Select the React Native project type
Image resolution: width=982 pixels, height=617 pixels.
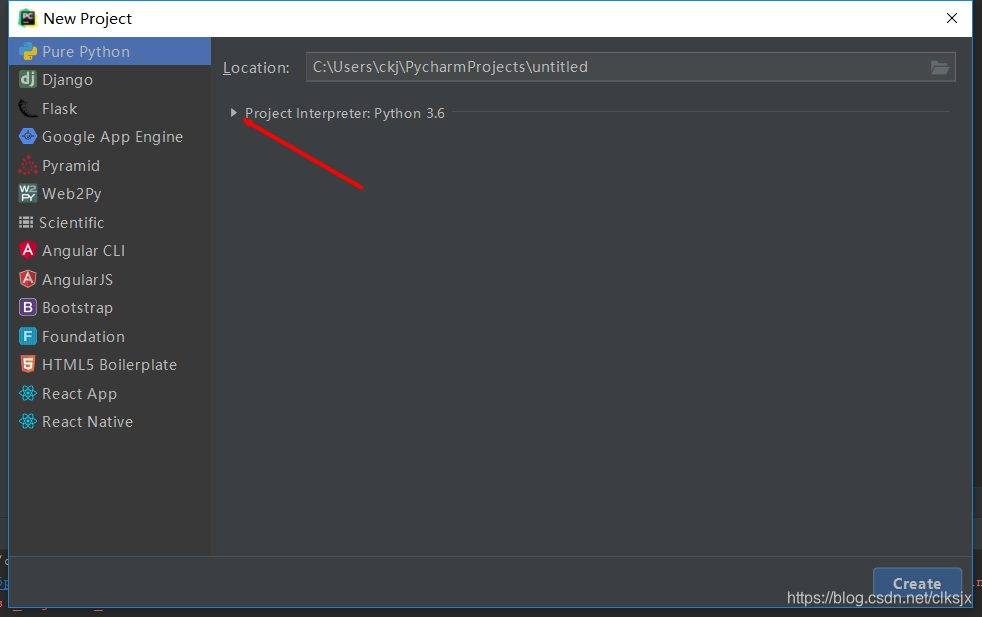110,422
